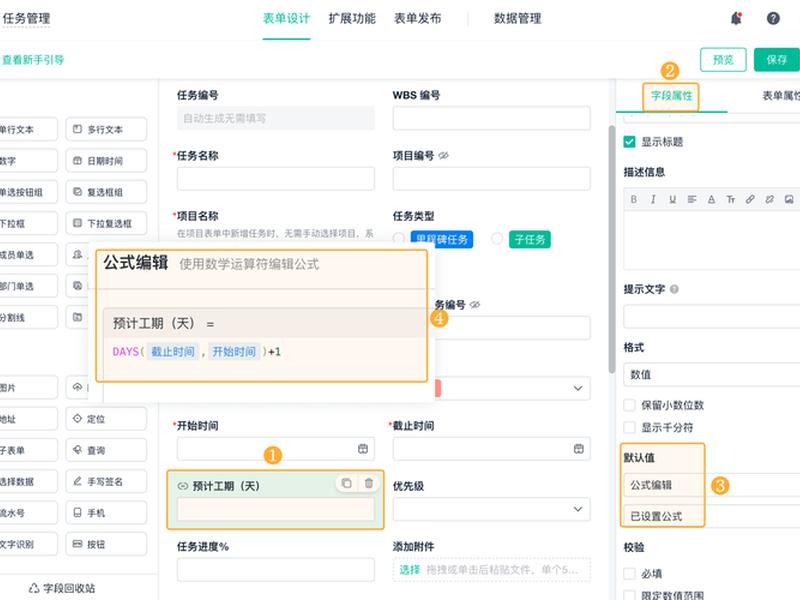Click the 任务名称 input field

tap(276, 179)
